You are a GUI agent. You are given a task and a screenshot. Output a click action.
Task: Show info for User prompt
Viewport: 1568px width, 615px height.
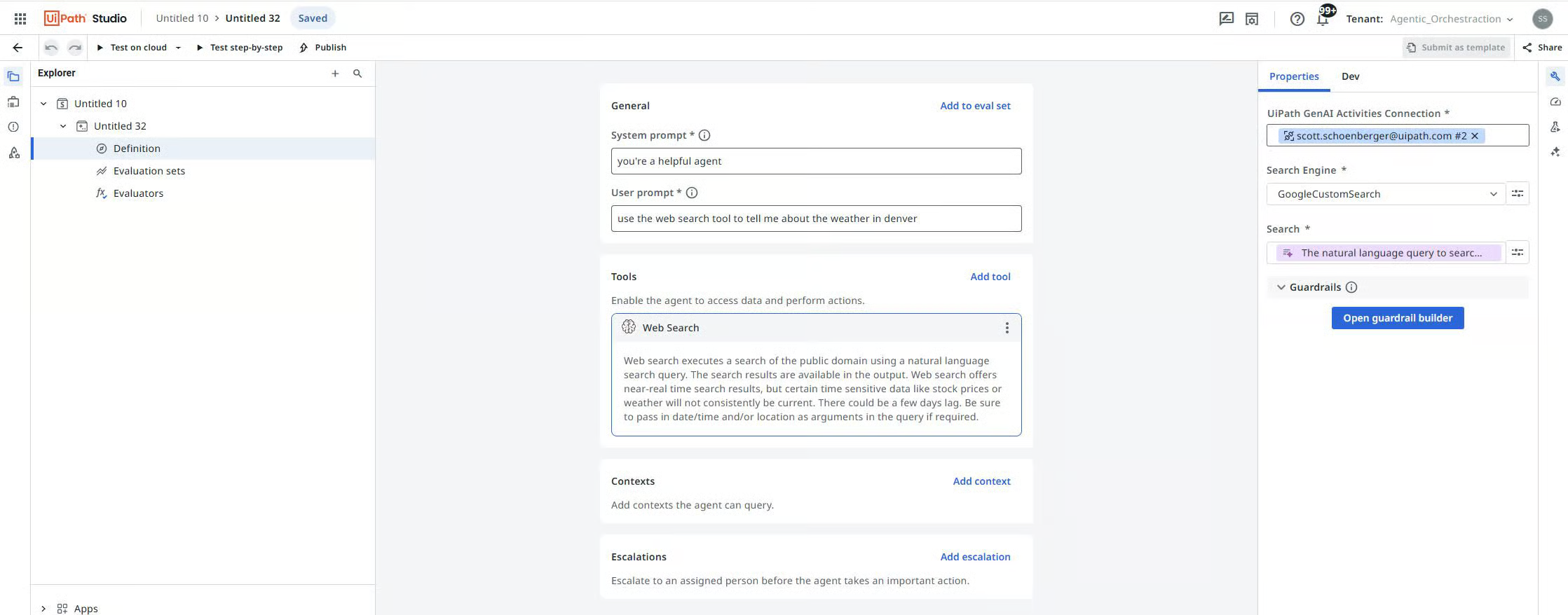(692, 193)
